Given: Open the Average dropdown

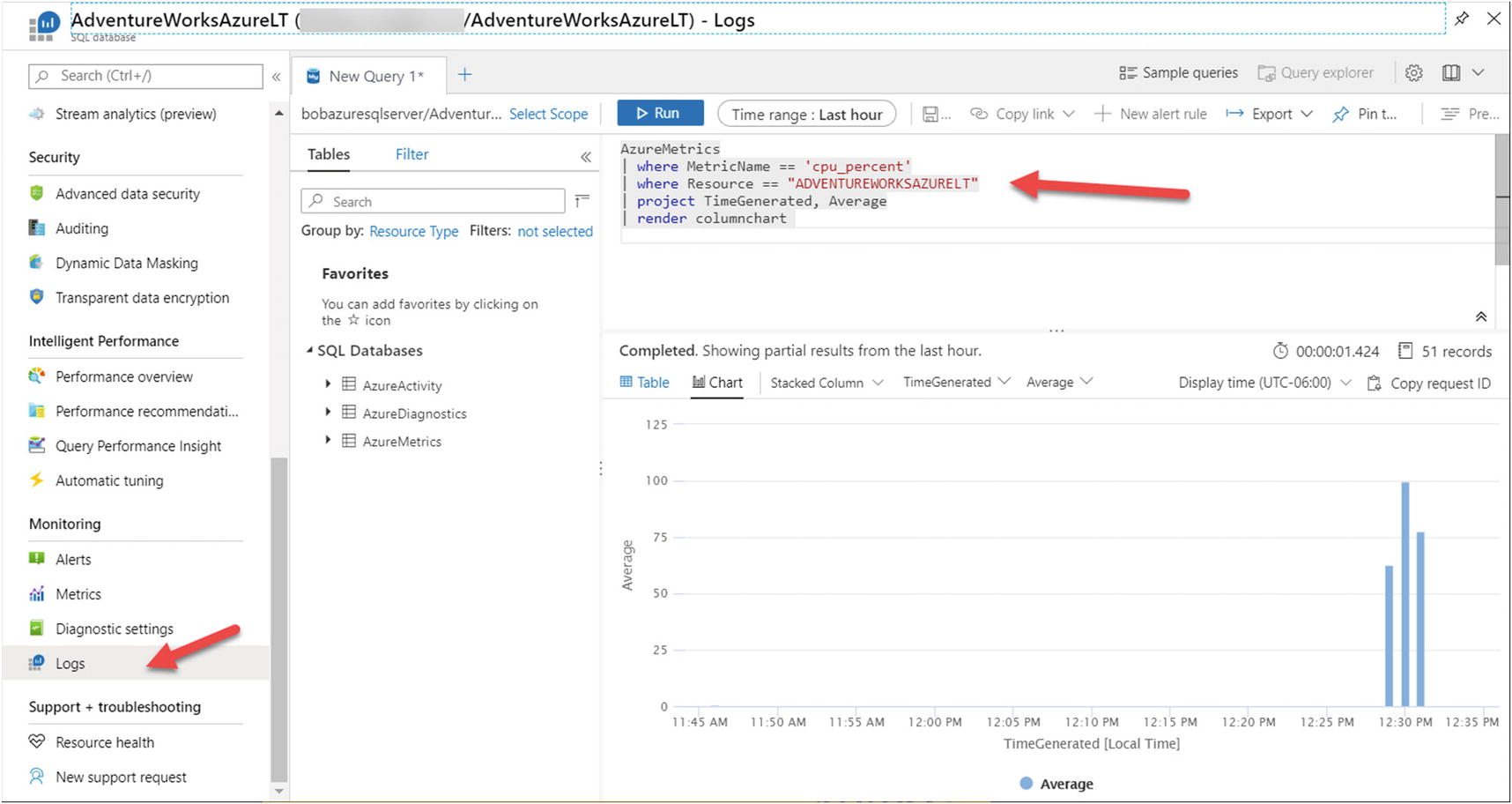Looking at the screenshot, I should coord(1059,382).
